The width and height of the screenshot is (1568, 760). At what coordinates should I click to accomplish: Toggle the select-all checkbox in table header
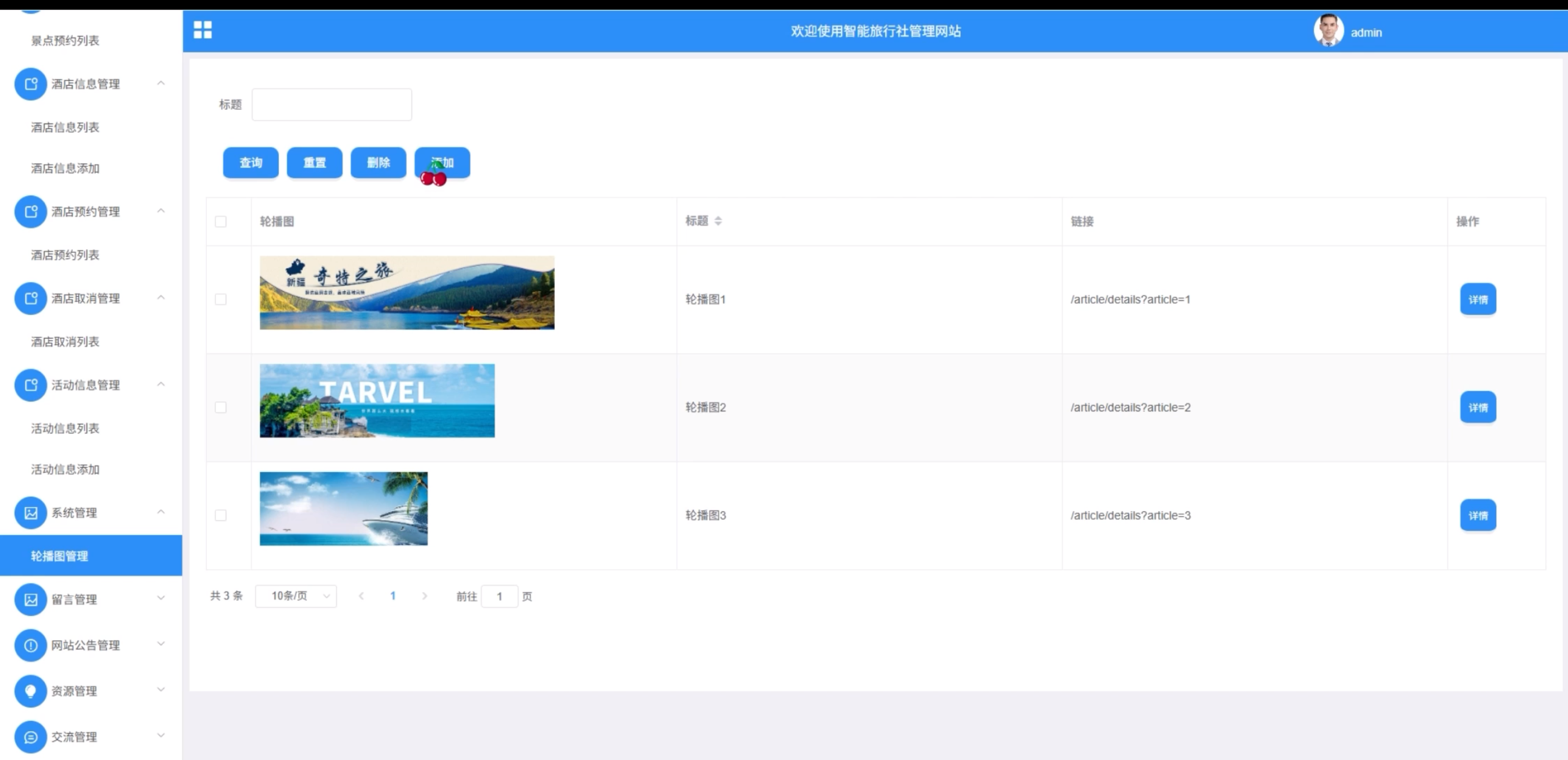point(221,222)
